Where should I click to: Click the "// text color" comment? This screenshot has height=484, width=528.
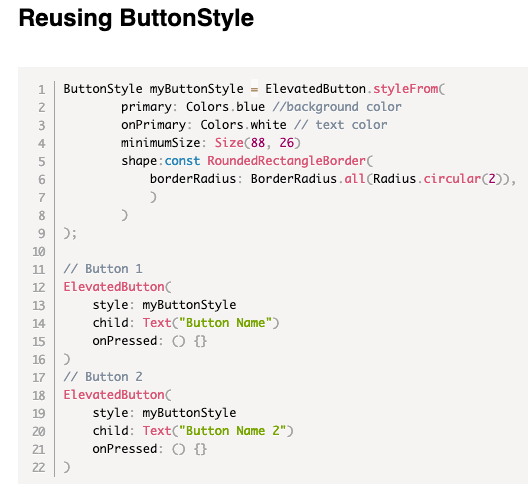pyautogui.click(x=340, y=125)
